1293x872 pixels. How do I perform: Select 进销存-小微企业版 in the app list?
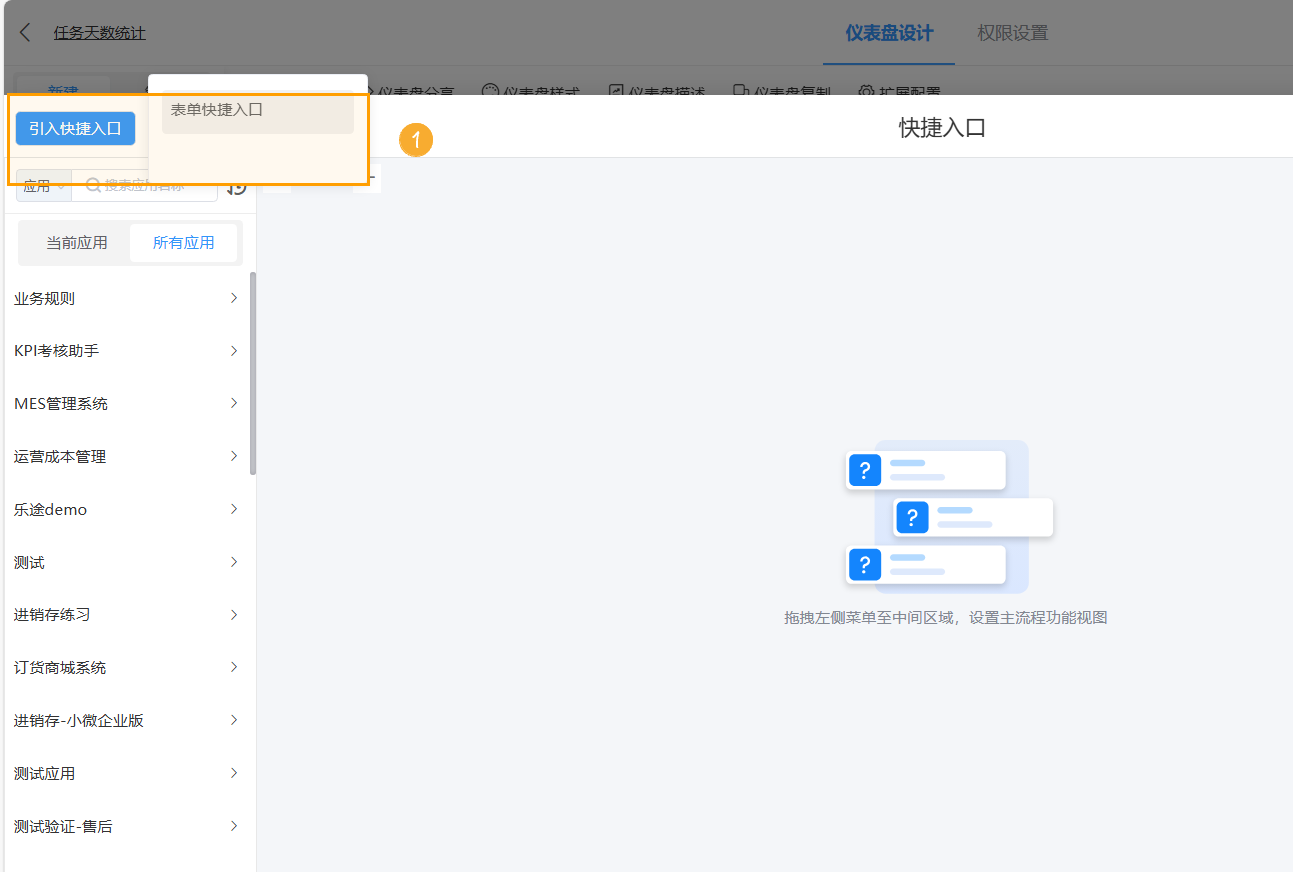point(79,720)
